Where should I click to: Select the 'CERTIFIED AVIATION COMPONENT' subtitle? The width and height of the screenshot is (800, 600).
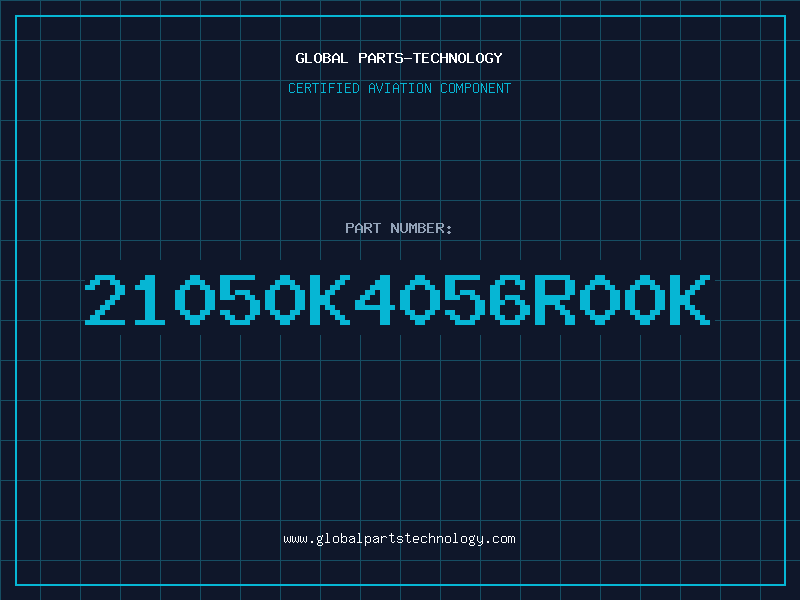399,88
